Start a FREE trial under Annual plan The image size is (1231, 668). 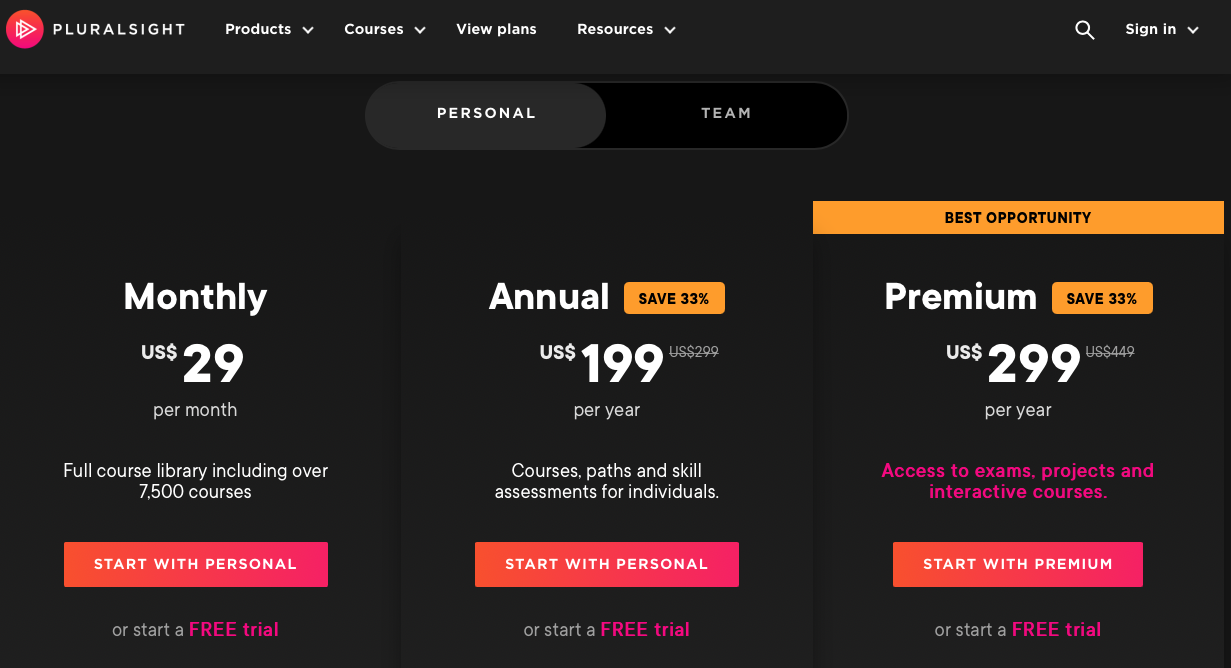coord(645,629)
